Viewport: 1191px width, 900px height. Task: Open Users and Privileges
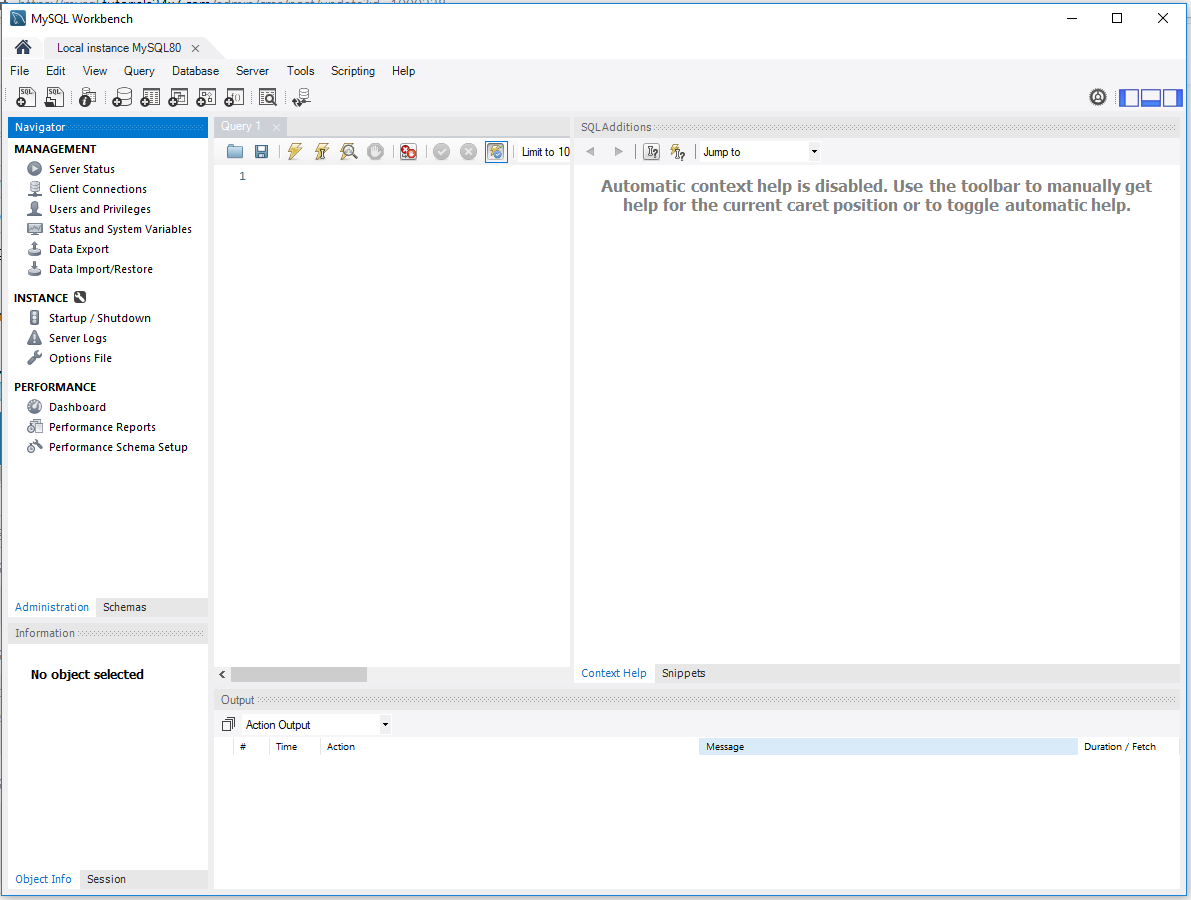pos(100,209)
